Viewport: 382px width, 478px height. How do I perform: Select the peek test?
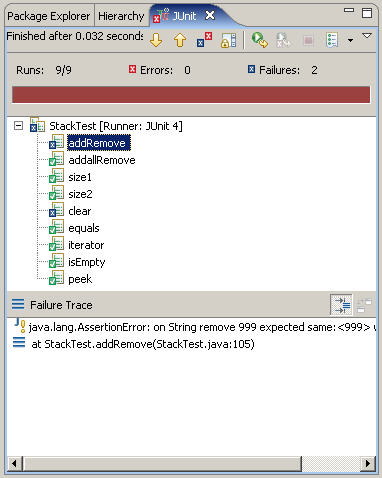click(x=80, y=279)
